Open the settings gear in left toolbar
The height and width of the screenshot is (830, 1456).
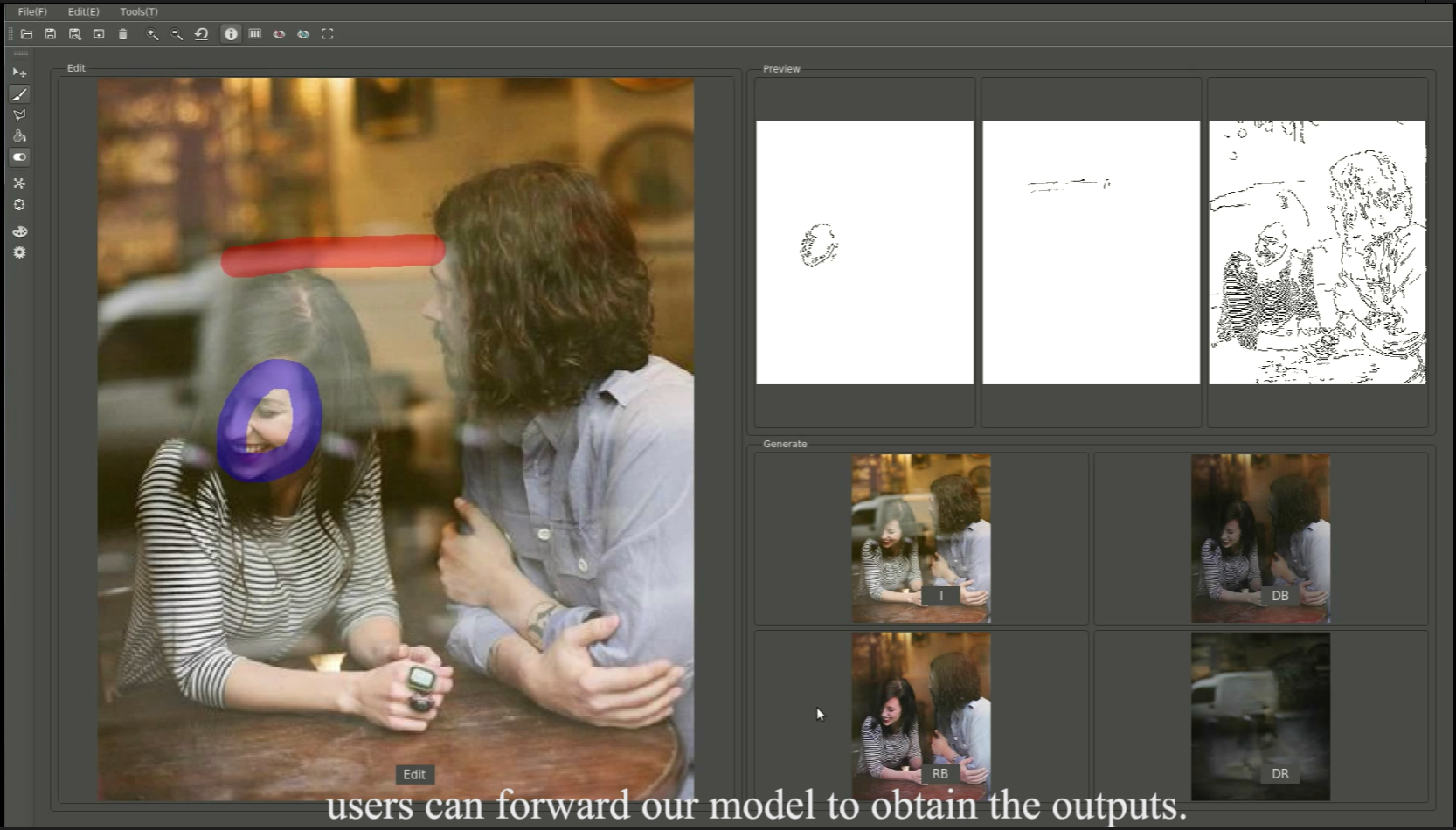[x=19, y=252]
